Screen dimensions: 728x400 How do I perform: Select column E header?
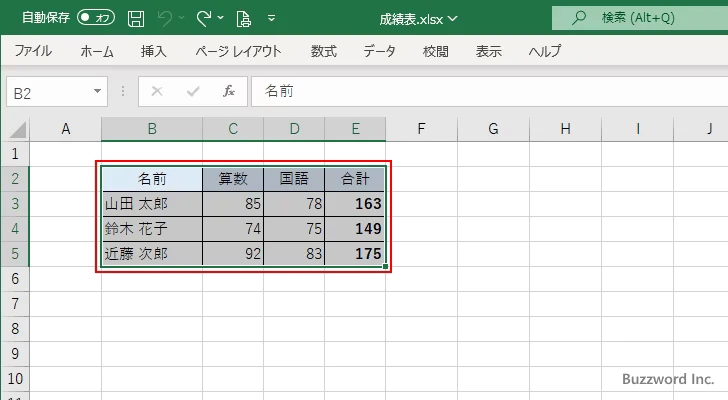355,129
